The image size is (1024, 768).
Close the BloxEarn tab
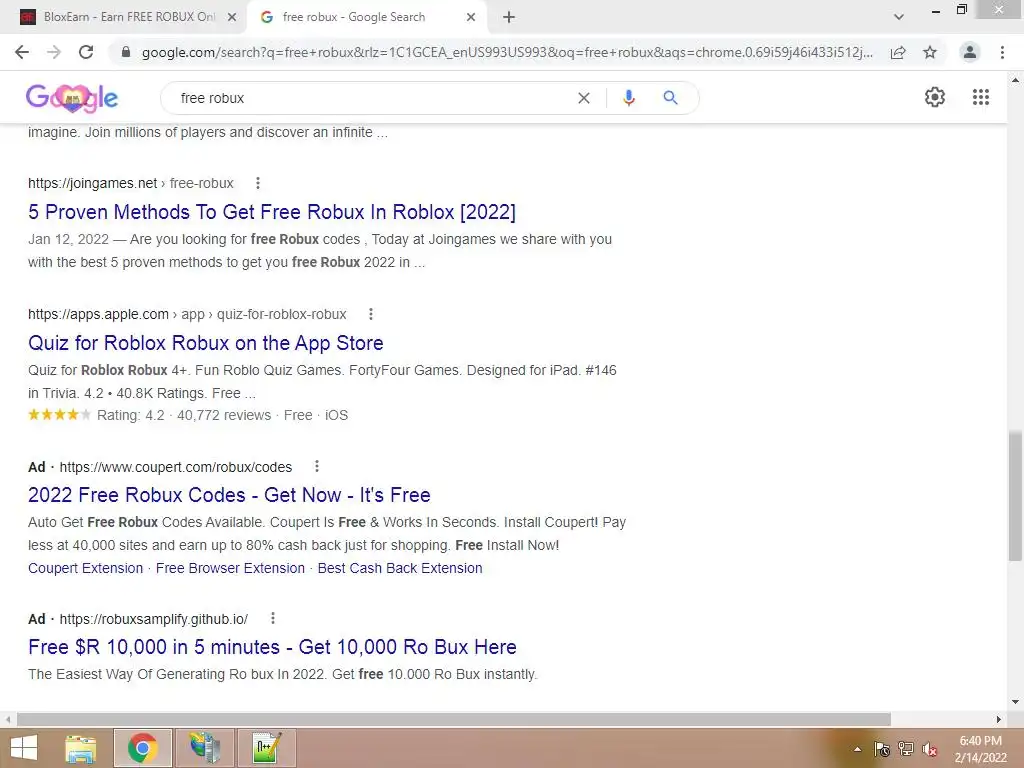coord(232,17)
